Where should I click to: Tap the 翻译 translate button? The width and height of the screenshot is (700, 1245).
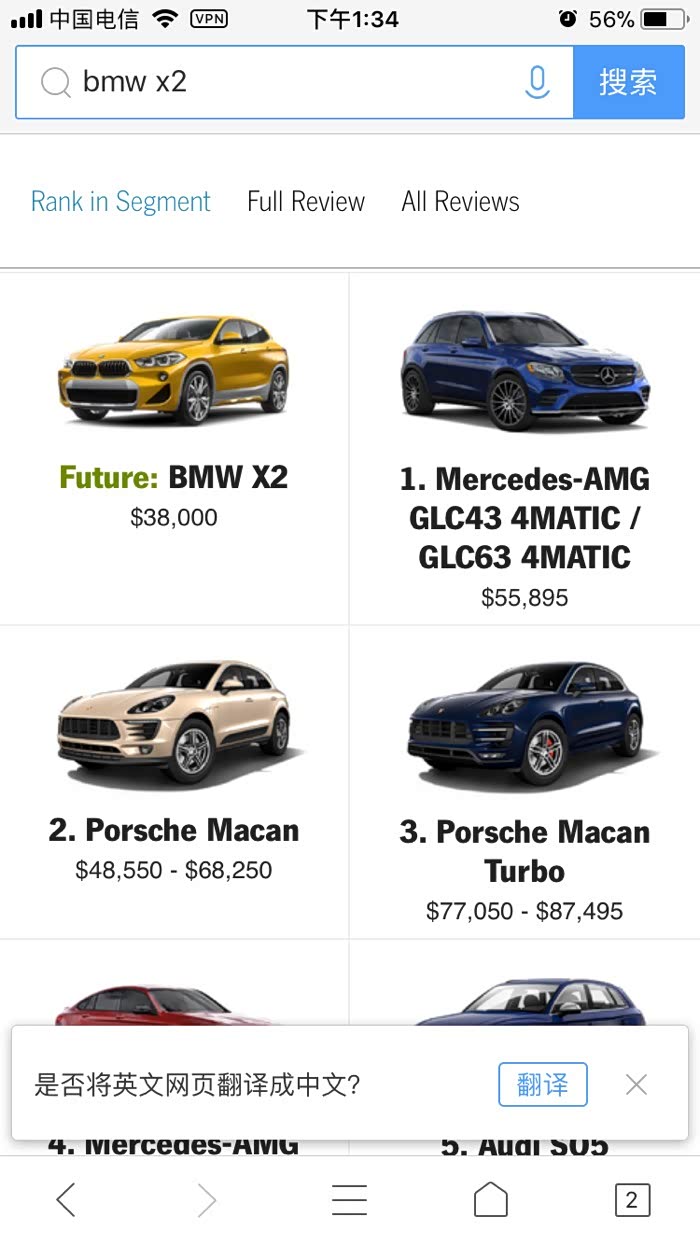pos(542,1084)
